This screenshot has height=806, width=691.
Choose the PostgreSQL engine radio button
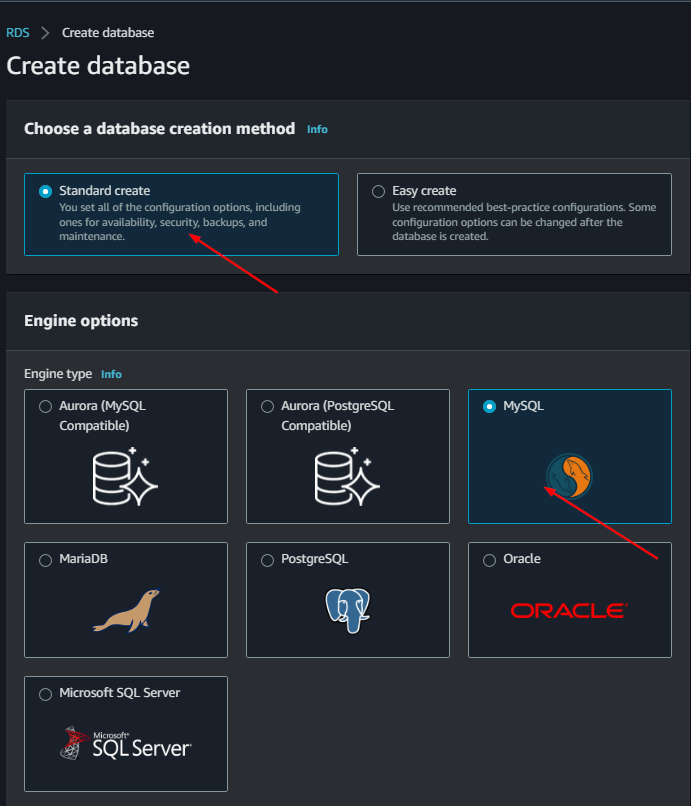267,560
